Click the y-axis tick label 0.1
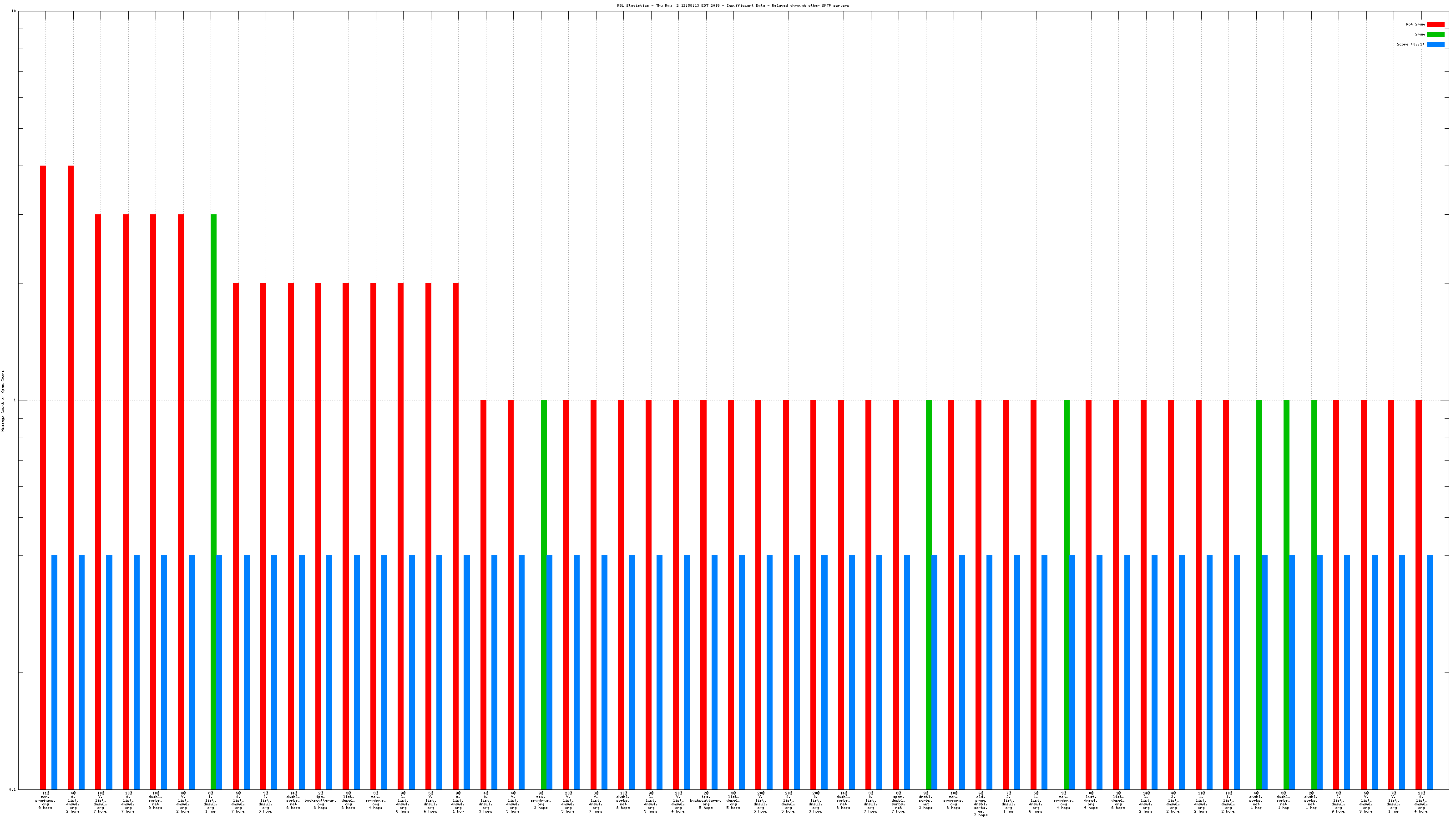1456x819 pixels. point(12,789)
